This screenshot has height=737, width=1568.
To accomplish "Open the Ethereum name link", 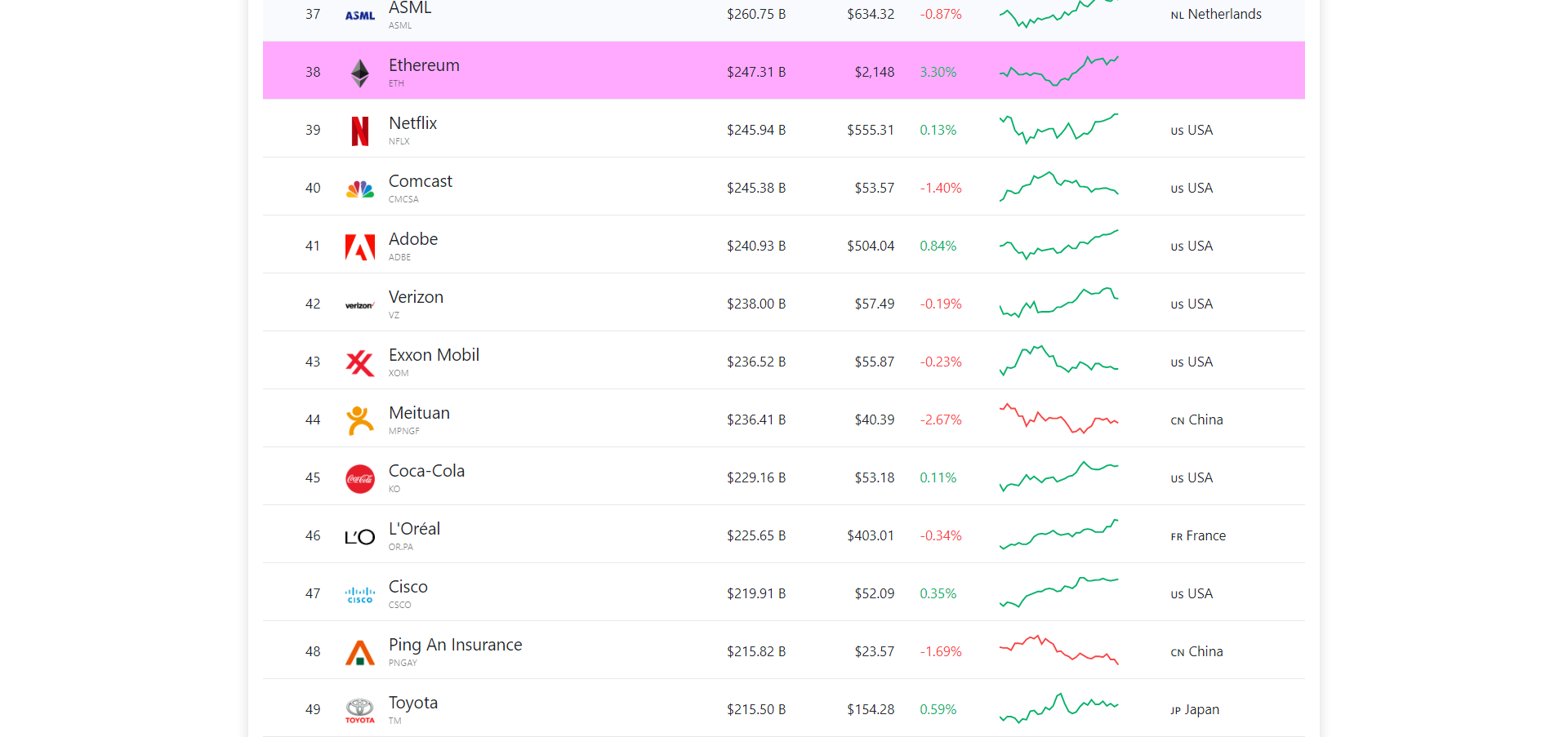I will [424, 65].
